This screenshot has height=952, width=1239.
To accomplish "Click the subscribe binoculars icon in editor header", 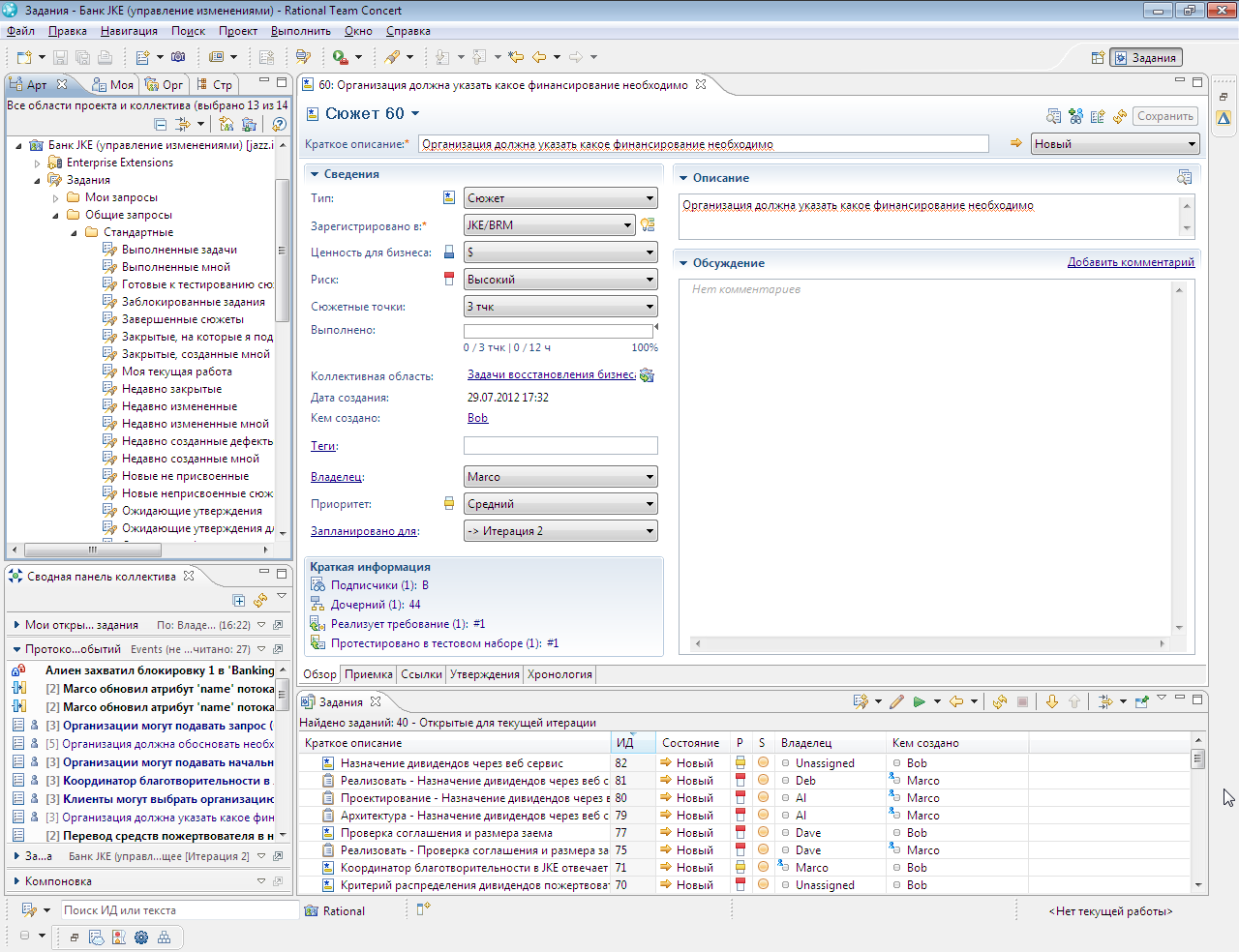I will click(x=1076, y=116).
